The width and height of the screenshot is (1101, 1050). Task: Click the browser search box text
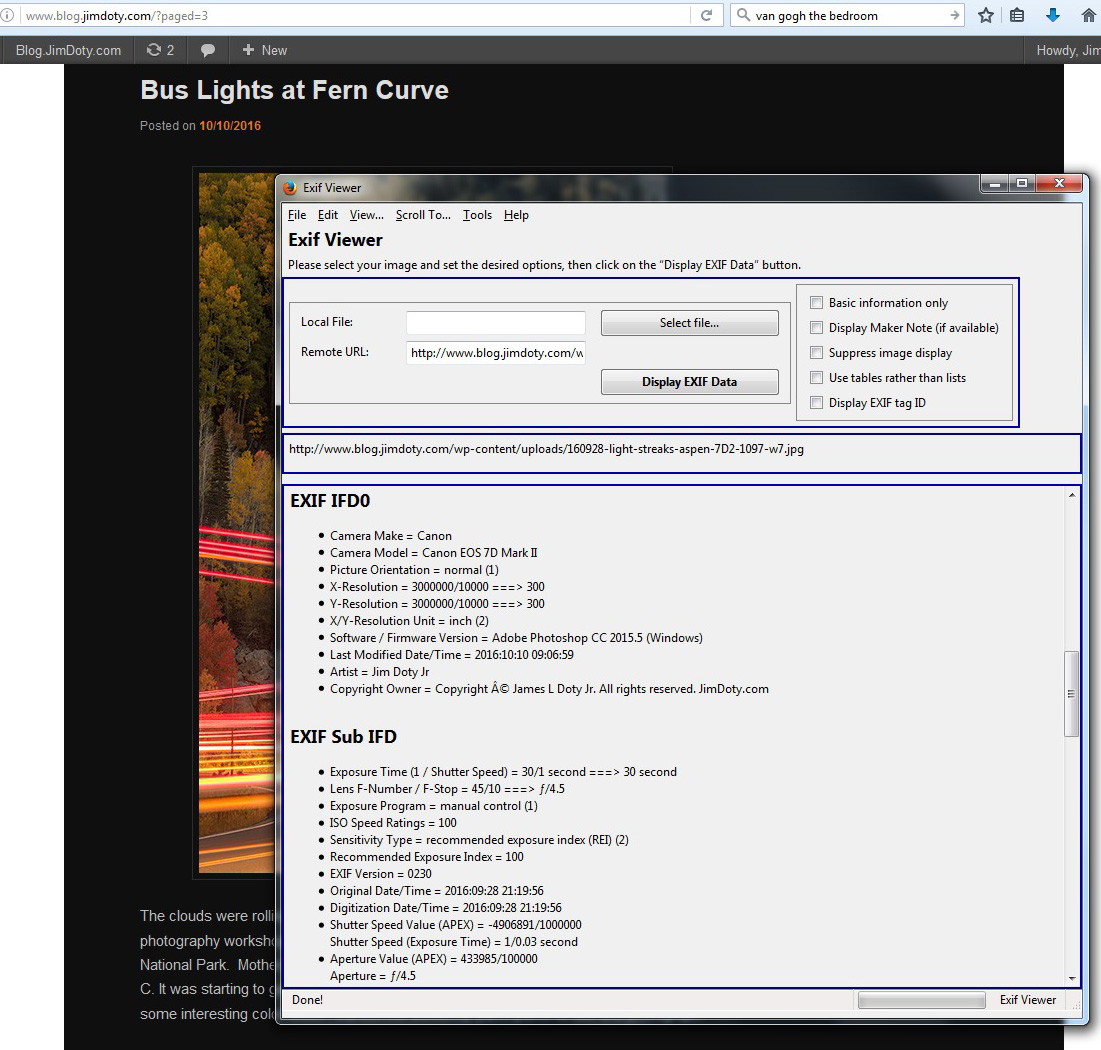point(817,15)
